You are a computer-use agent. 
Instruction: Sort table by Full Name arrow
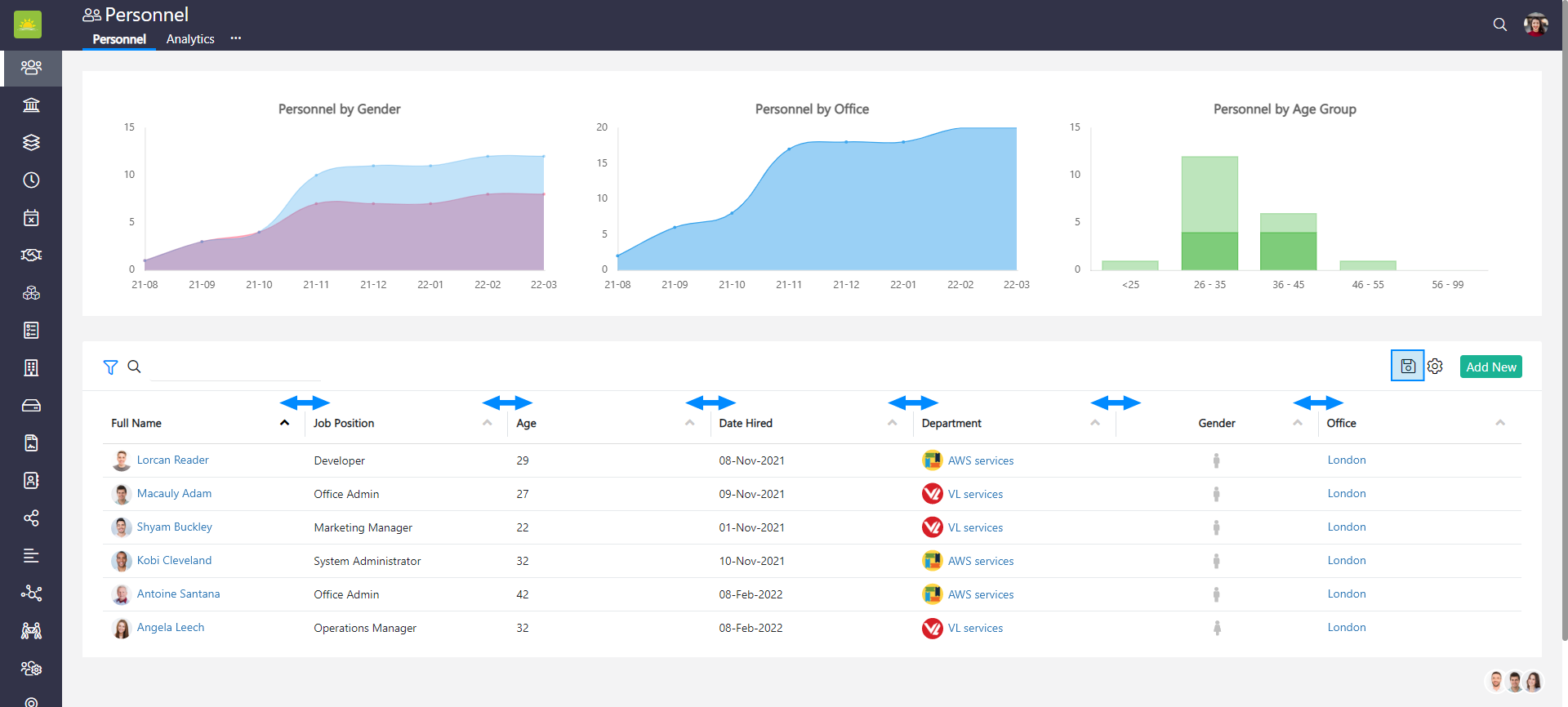(284, 423)
